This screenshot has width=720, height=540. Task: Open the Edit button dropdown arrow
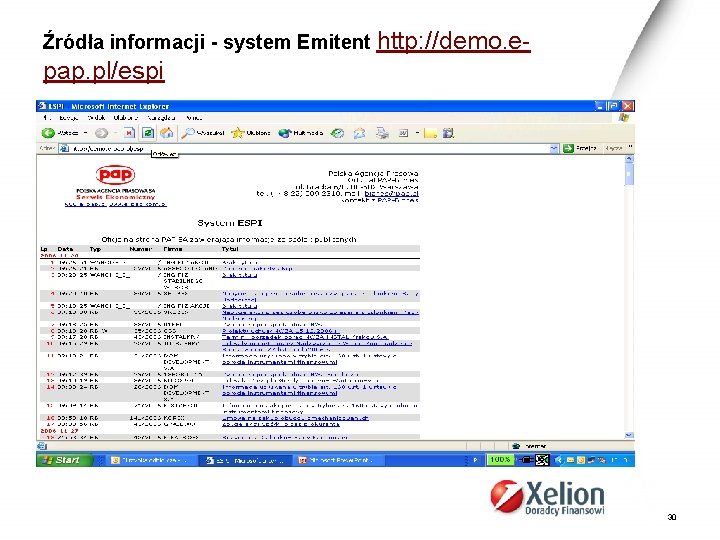417,133
